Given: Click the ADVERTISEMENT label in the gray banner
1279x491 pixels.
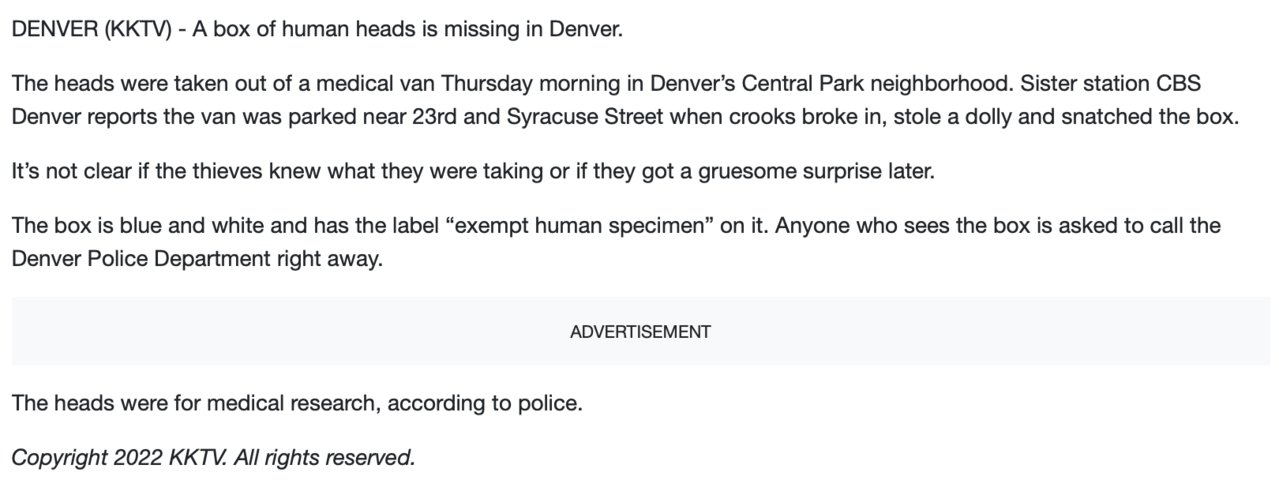Looking at the screenshot, I should [x=640, y=332].
